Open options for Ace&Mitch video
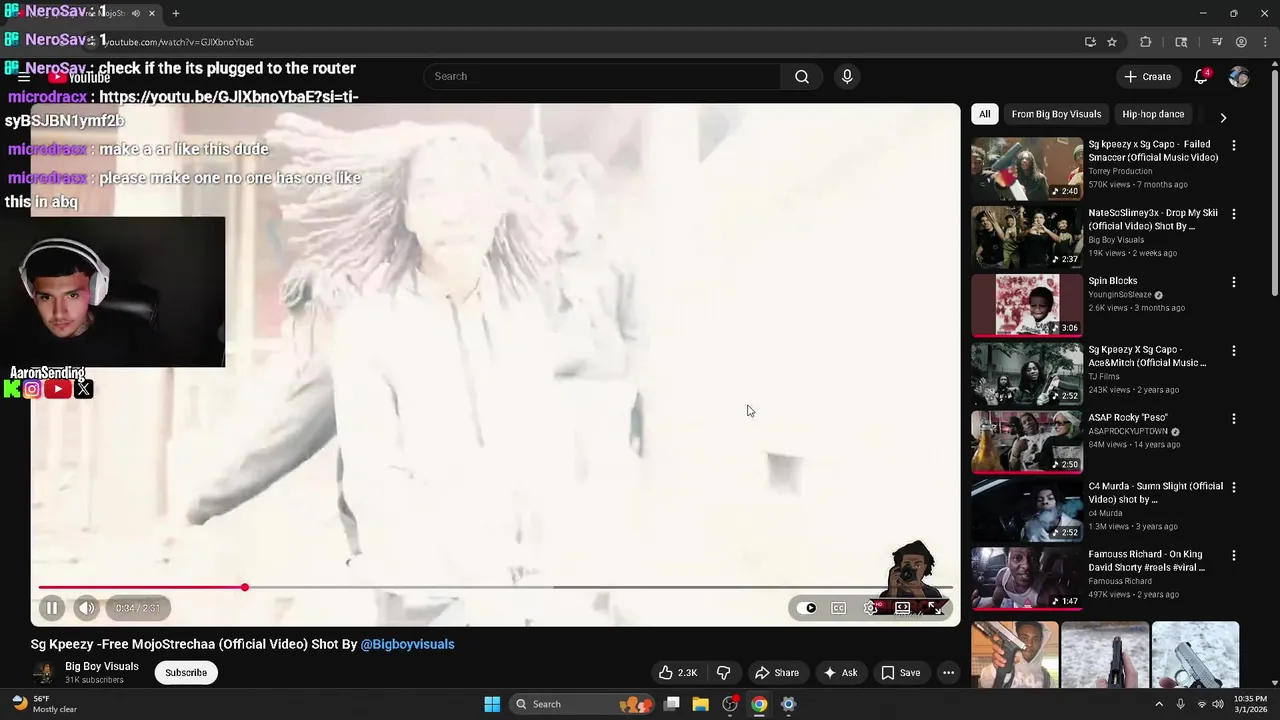 click(1233, 351)
